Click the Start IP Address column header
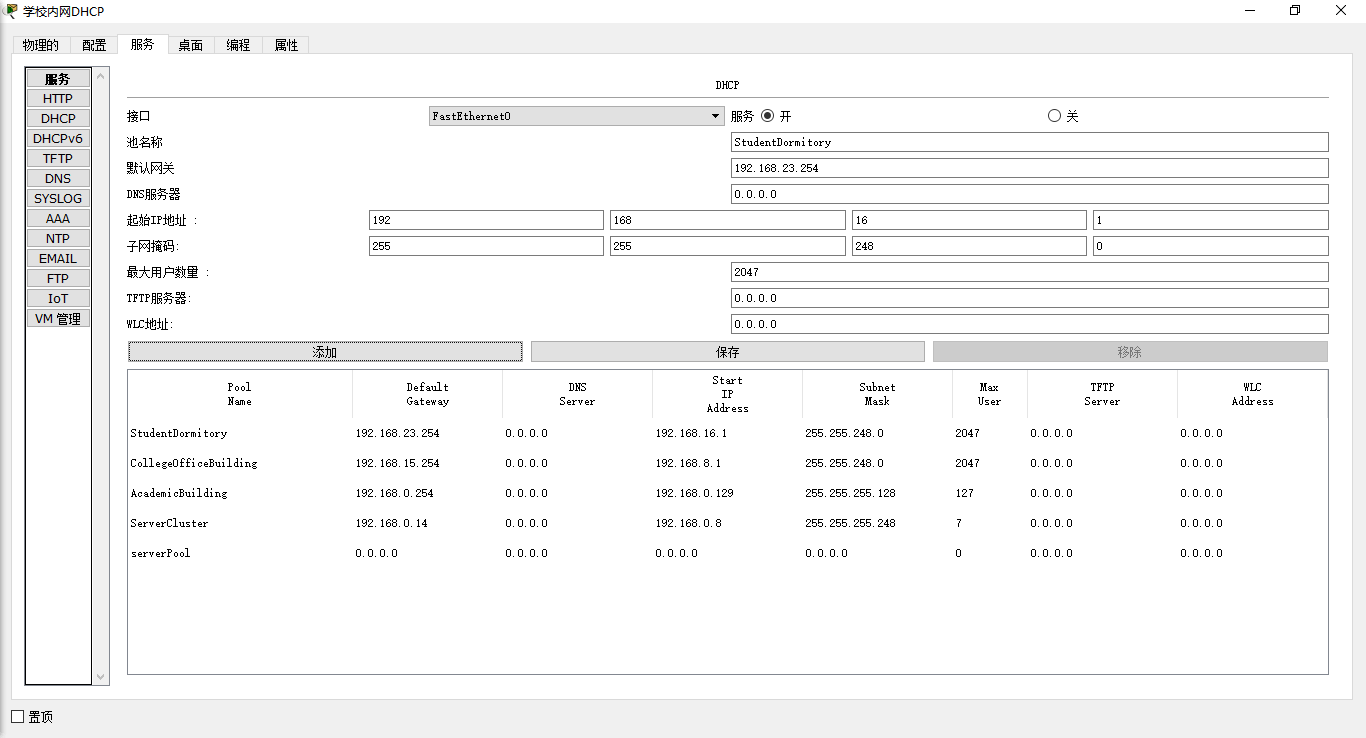 pos(727,394)
